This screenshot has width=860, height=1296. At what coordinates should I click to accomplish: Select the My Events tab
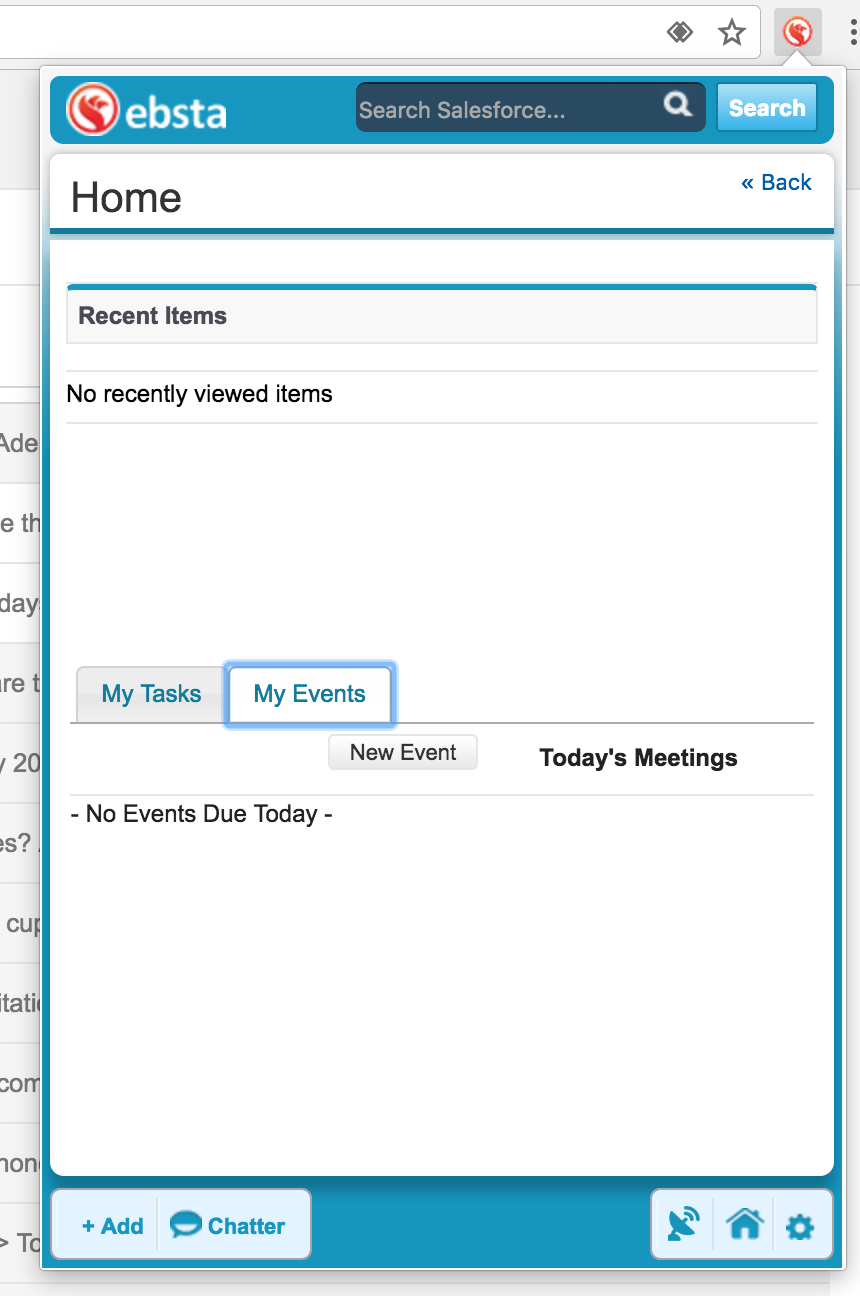(309, 694)
